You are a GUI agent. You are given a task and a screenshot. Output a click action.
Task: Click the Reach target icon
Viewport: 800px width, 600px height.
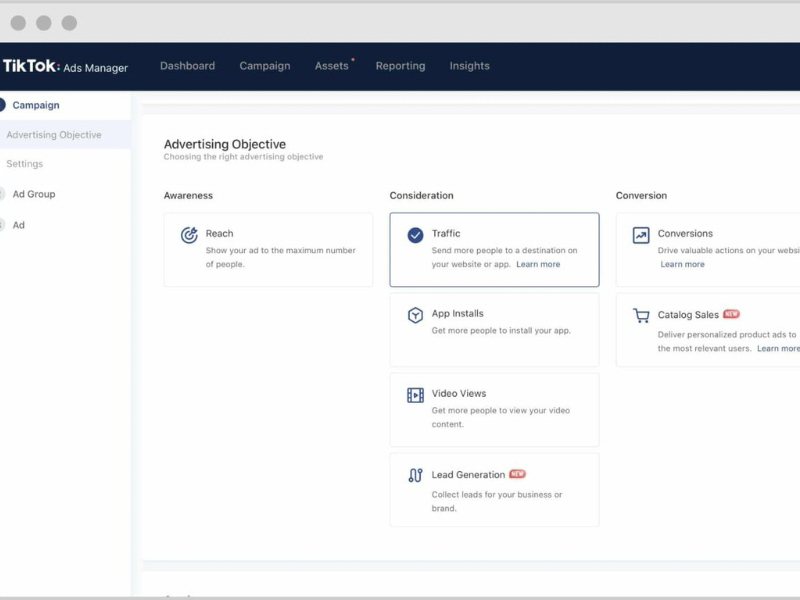point(189,235)
